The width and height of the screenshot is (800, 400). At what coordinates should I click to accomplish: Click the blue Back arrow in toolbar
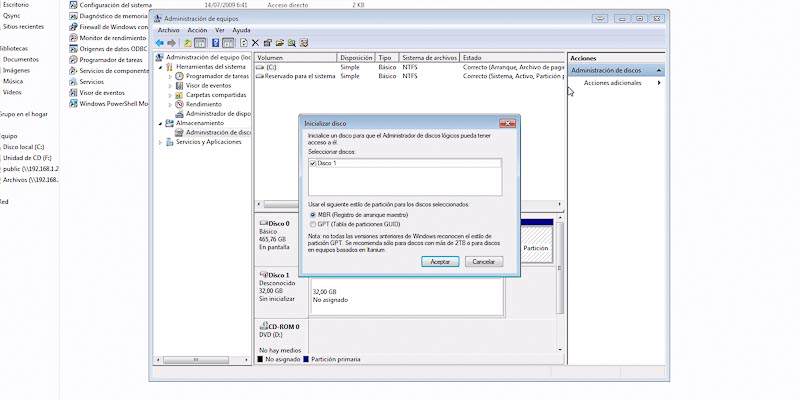pyautogui.click(x=160, y=43)
